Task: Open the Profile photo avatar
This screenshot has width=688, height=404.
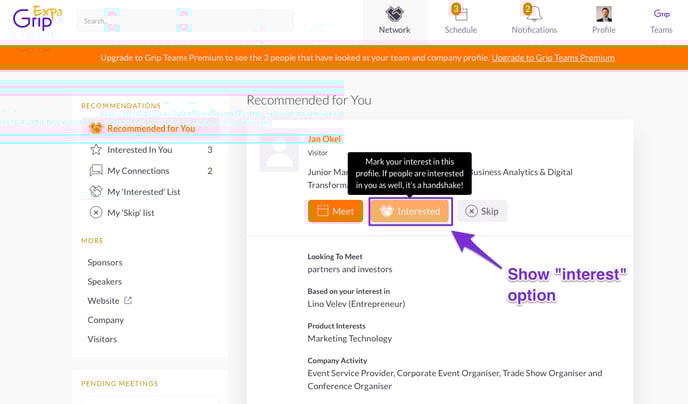Action: (604, 14)
